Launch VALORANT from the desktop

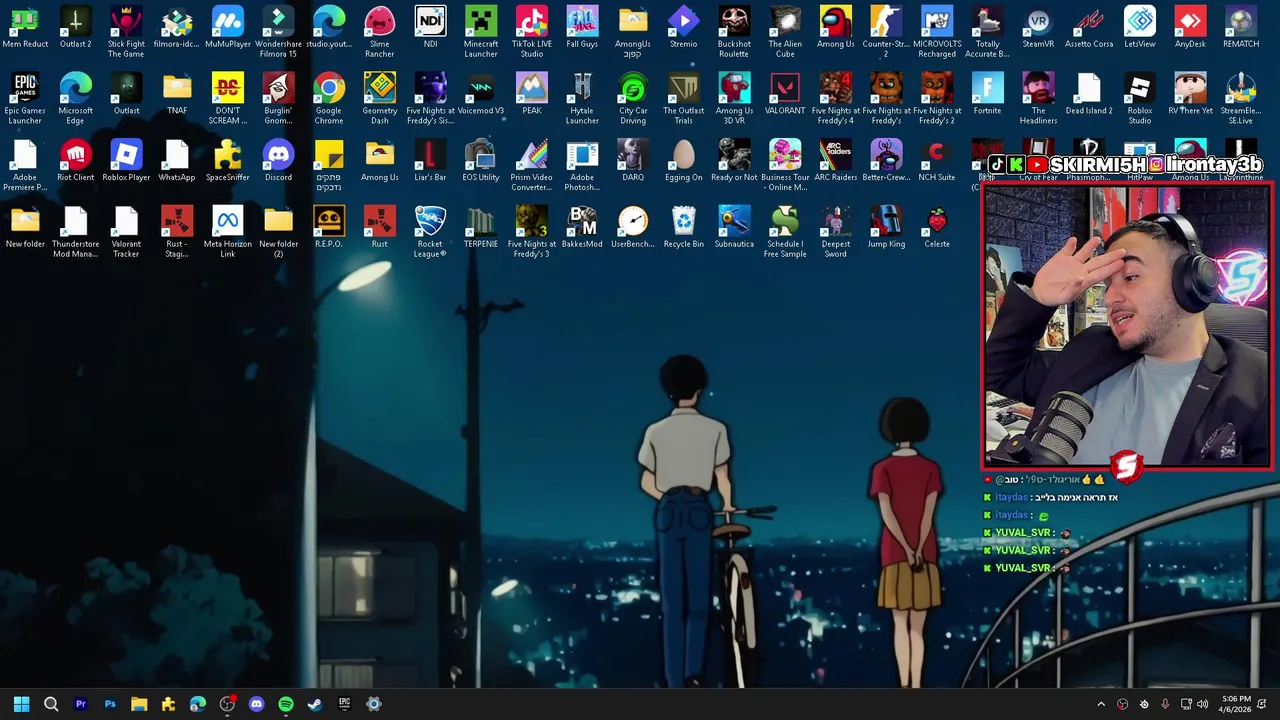(785, 95)
